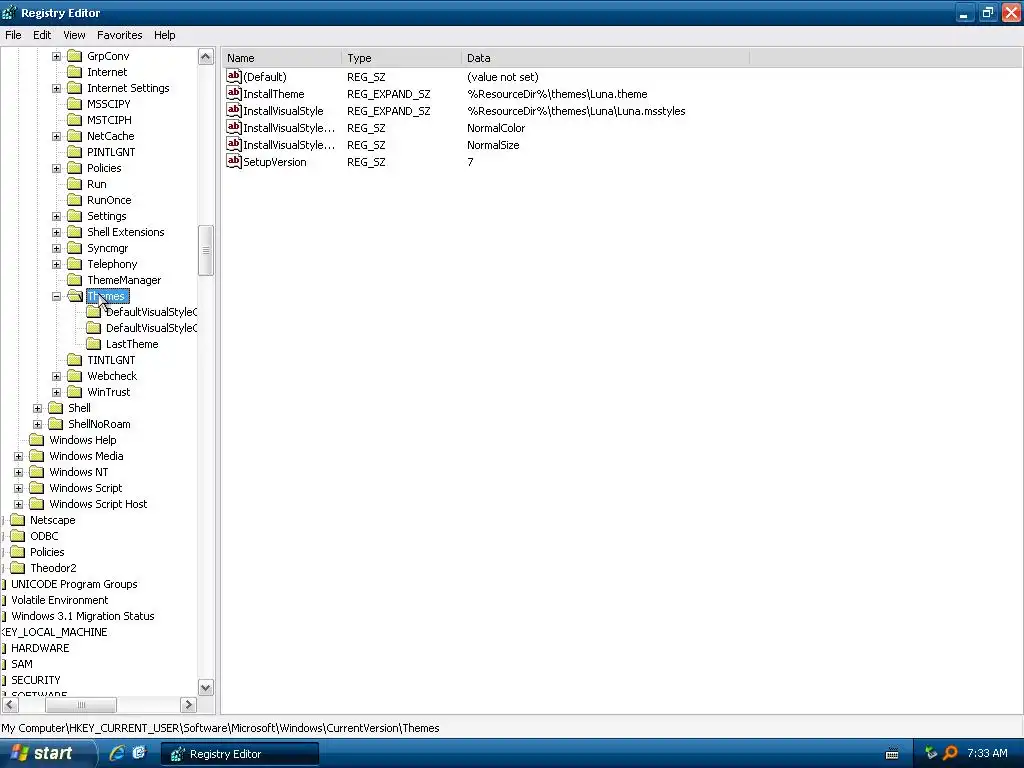Click the (Default) value string icon

(x=234, y=76)
